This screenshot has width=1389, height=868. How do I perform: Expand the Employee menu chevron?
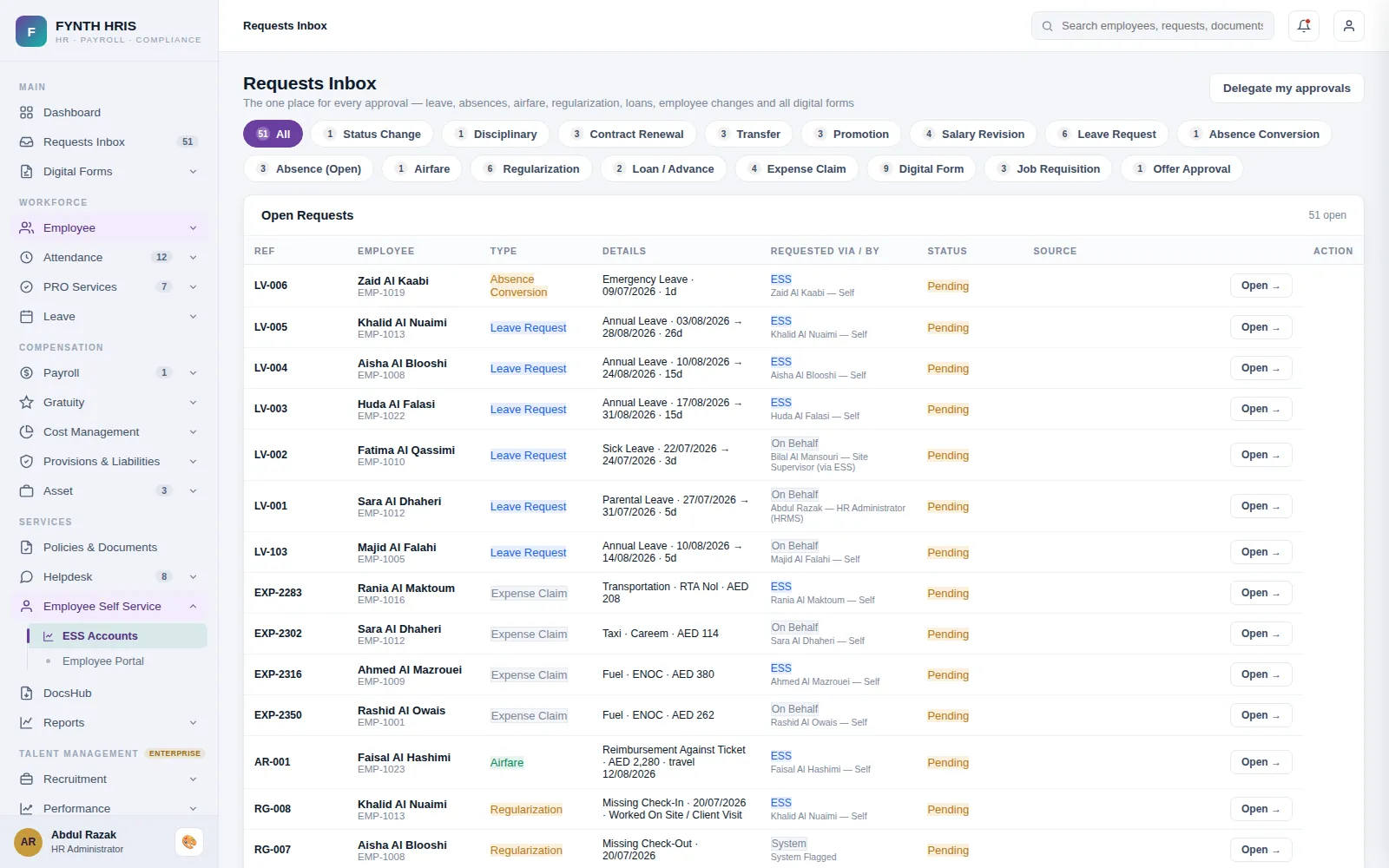[193, 228]
